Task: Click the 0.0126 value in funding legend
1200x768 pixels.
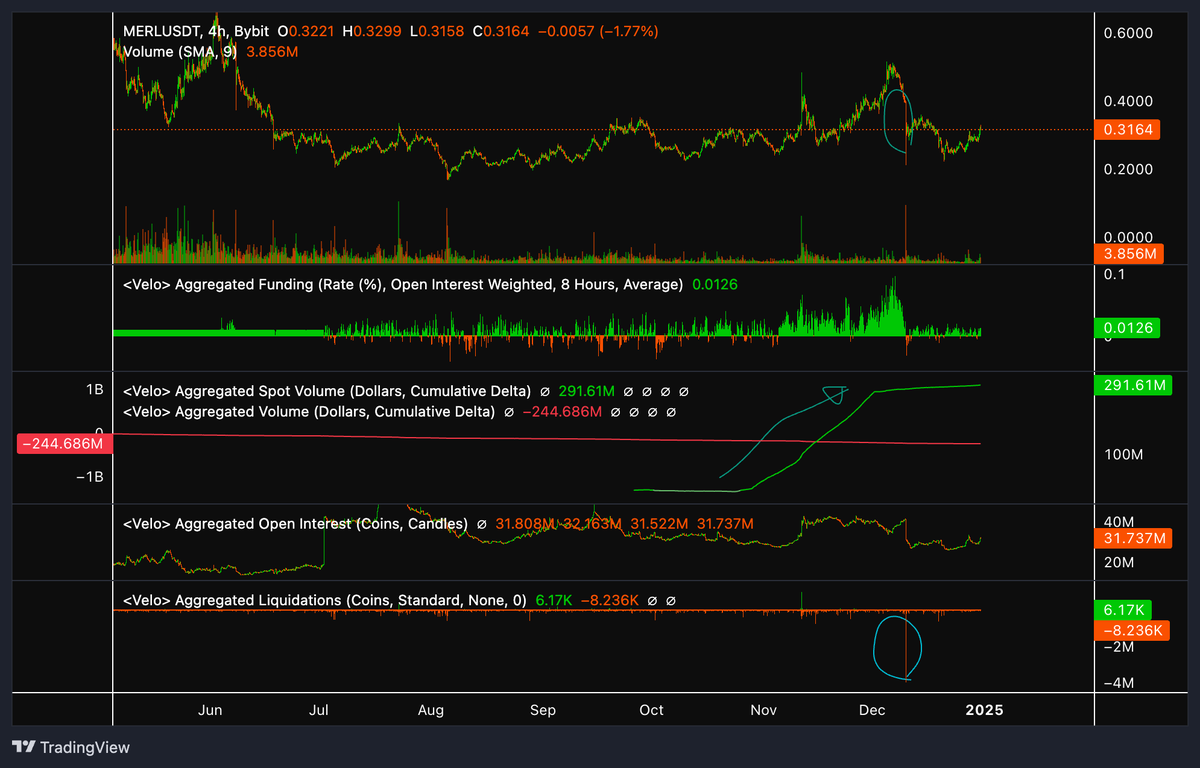Action: [x=714, y=285]
